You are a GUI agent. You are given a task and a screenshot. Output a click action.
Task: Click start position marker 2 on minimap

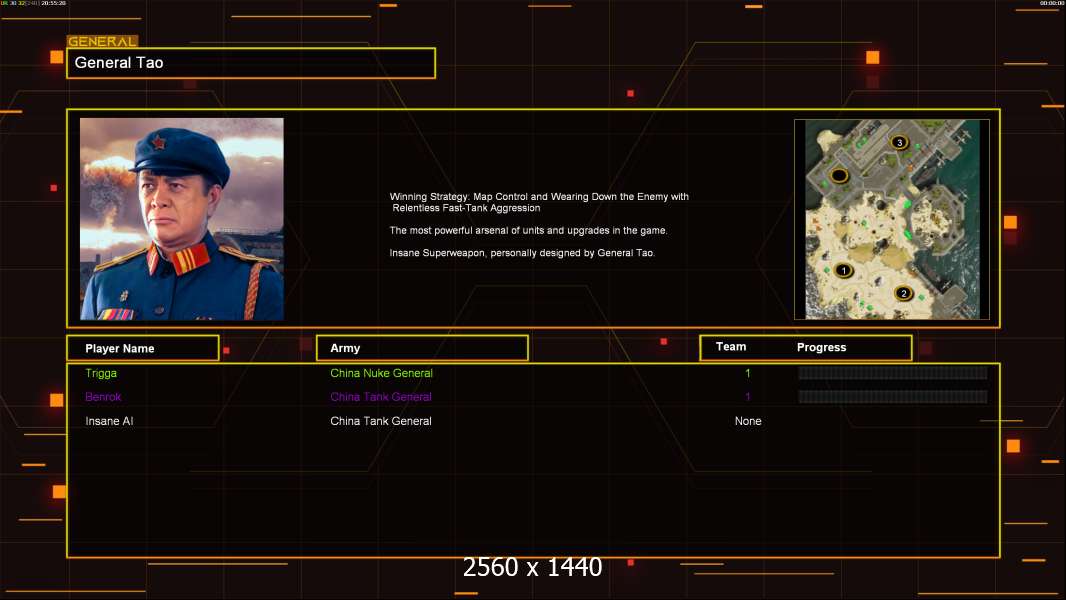(x=904, y=294)
